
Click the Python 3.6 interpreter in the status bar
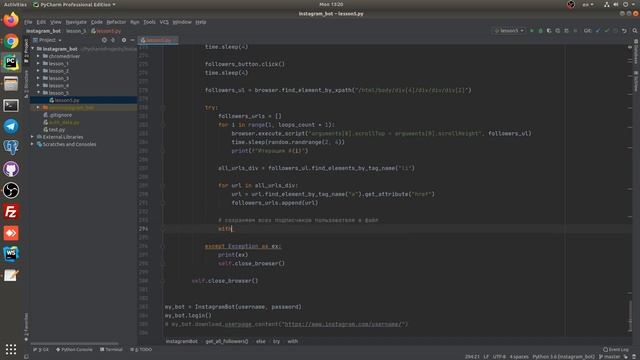coord(564,357)
